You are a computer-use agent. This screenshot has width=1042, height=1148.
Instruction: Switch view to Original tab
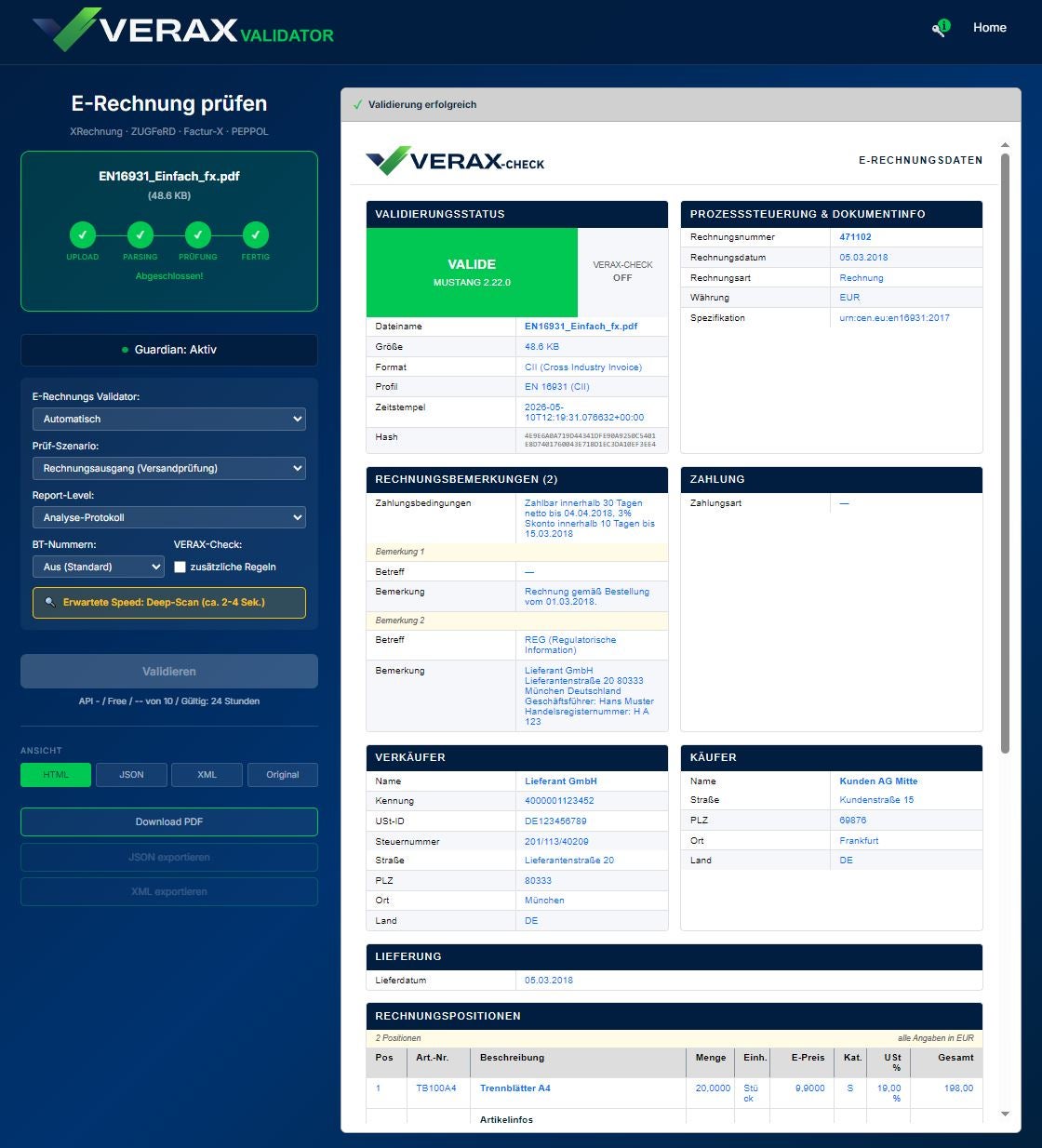283,775
